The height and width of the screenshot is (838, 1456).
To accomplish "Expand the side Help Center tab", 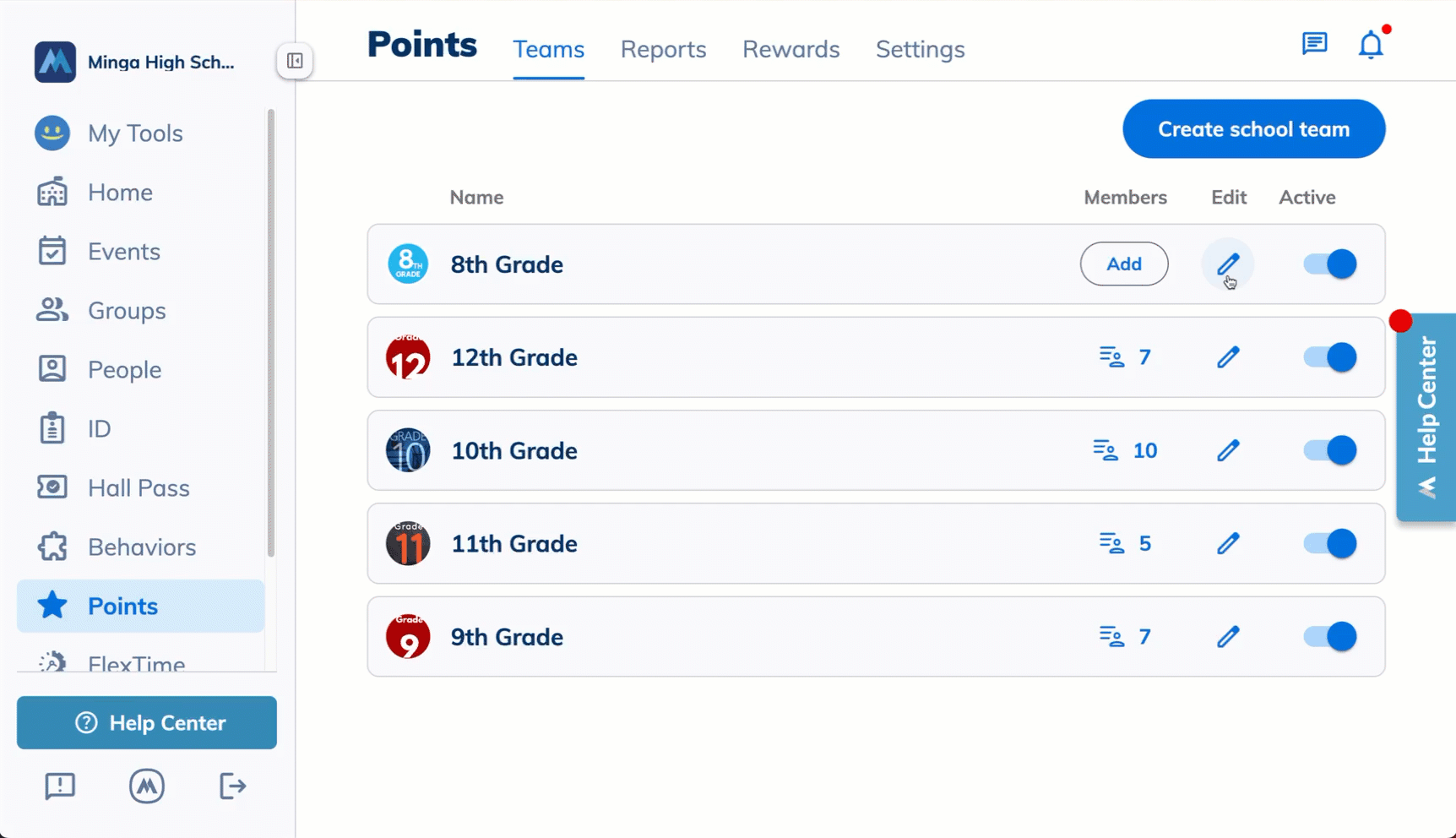I will [1426, 417].
